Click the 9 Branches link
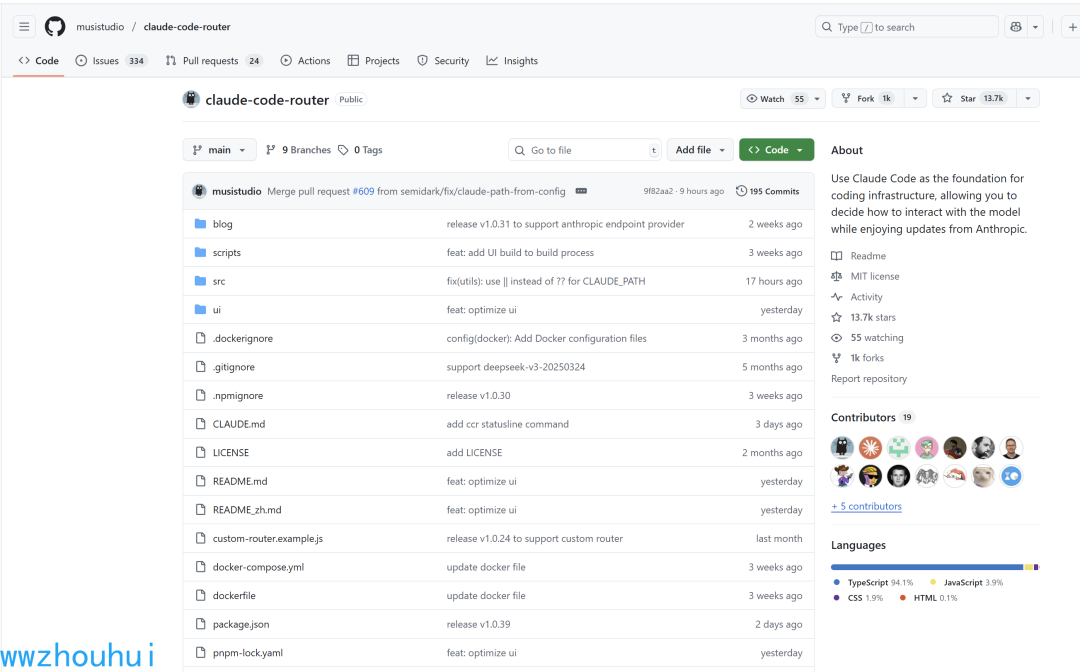This screenshot has width=1080, height=672. (298, 150)
